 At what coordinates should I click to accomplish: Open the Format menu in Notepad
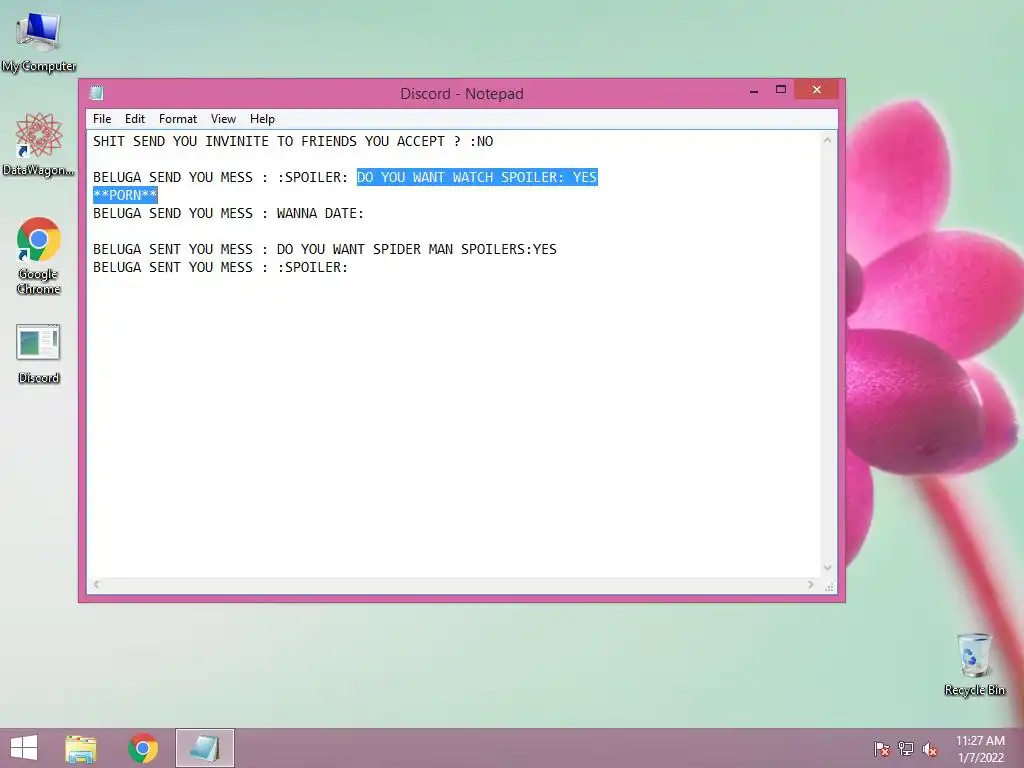click(x=178, y=119)
